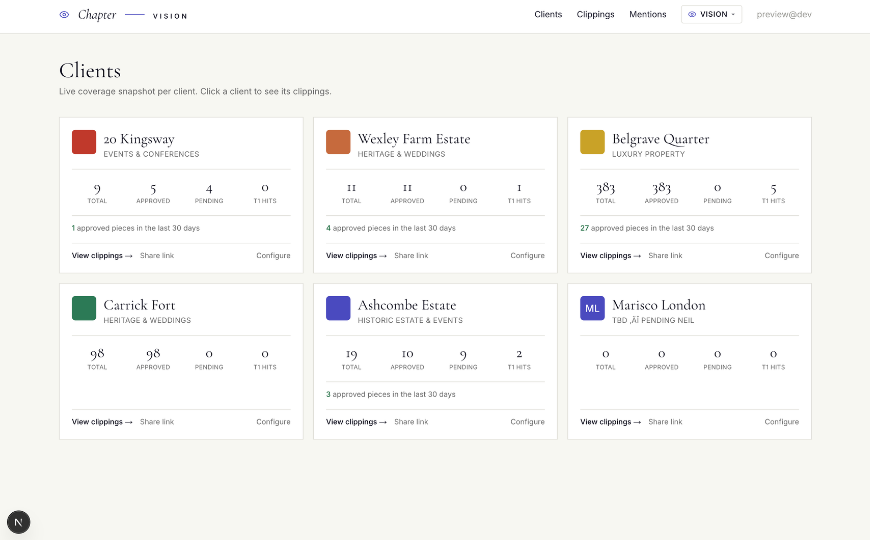Image resolution: width=870 pixels, height=540 pixels.
Task: Click the Wexley Farm Estate orange icon
Action: [x=338, y=142]
